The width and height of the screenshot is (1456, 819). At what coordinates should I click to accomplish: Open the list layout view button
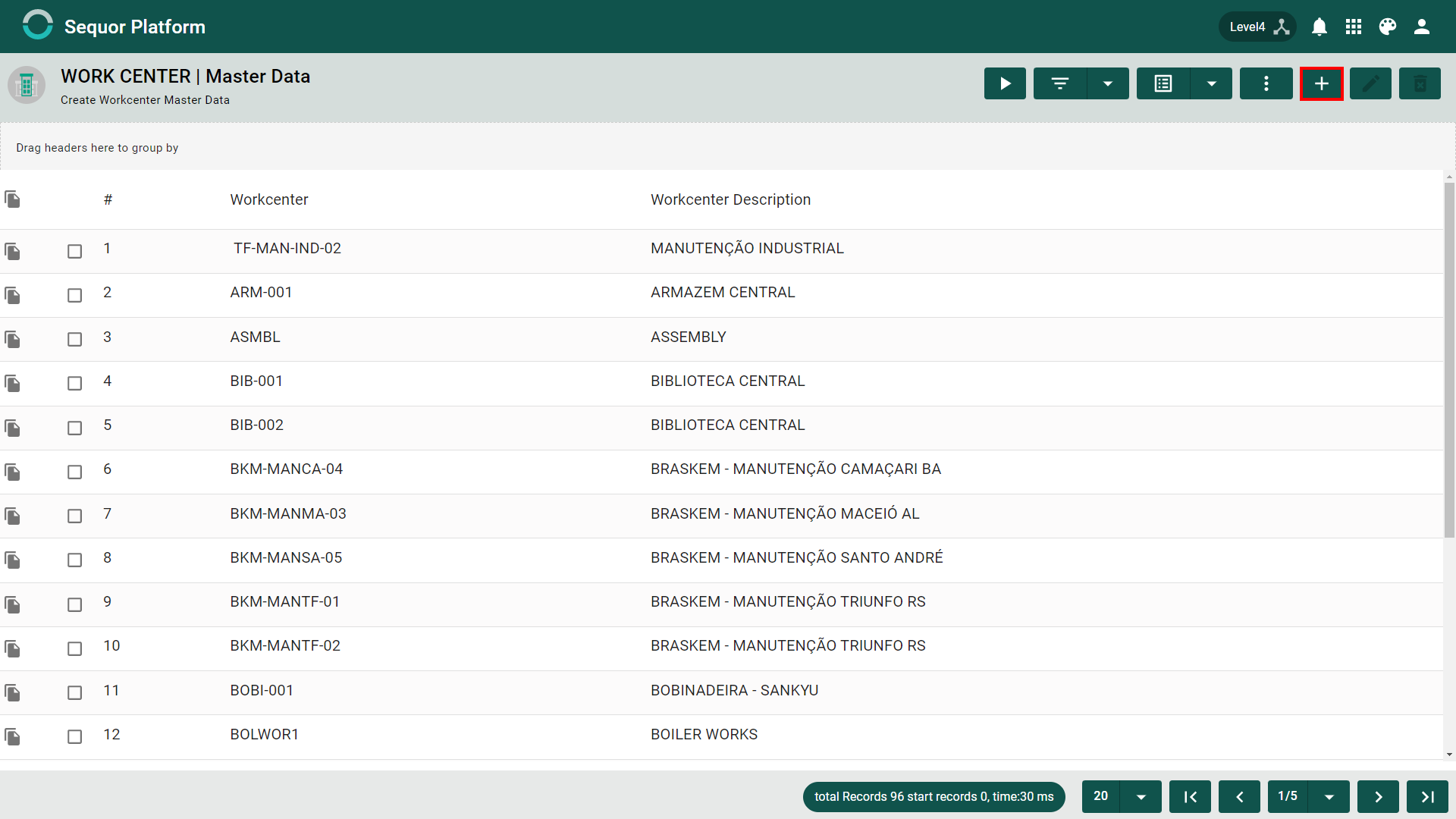pyautogui.click(x=1163, y=83)
